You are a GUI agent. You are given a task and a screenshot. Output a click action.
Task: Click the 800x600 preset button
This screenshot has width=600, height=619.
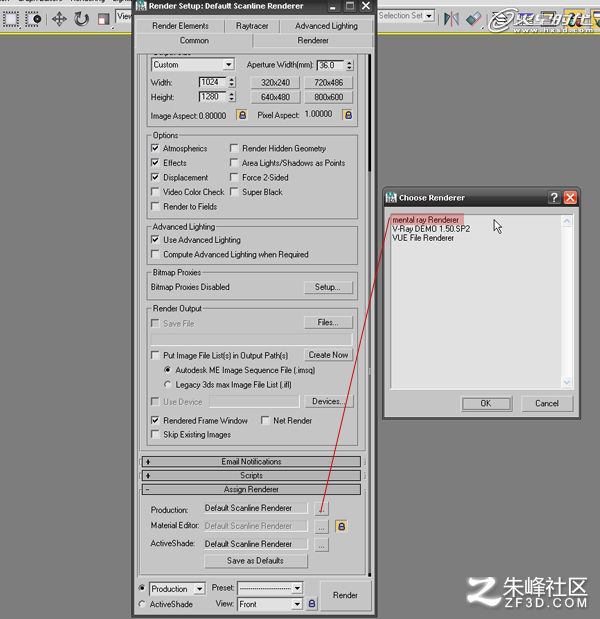[x=328, y=97]
